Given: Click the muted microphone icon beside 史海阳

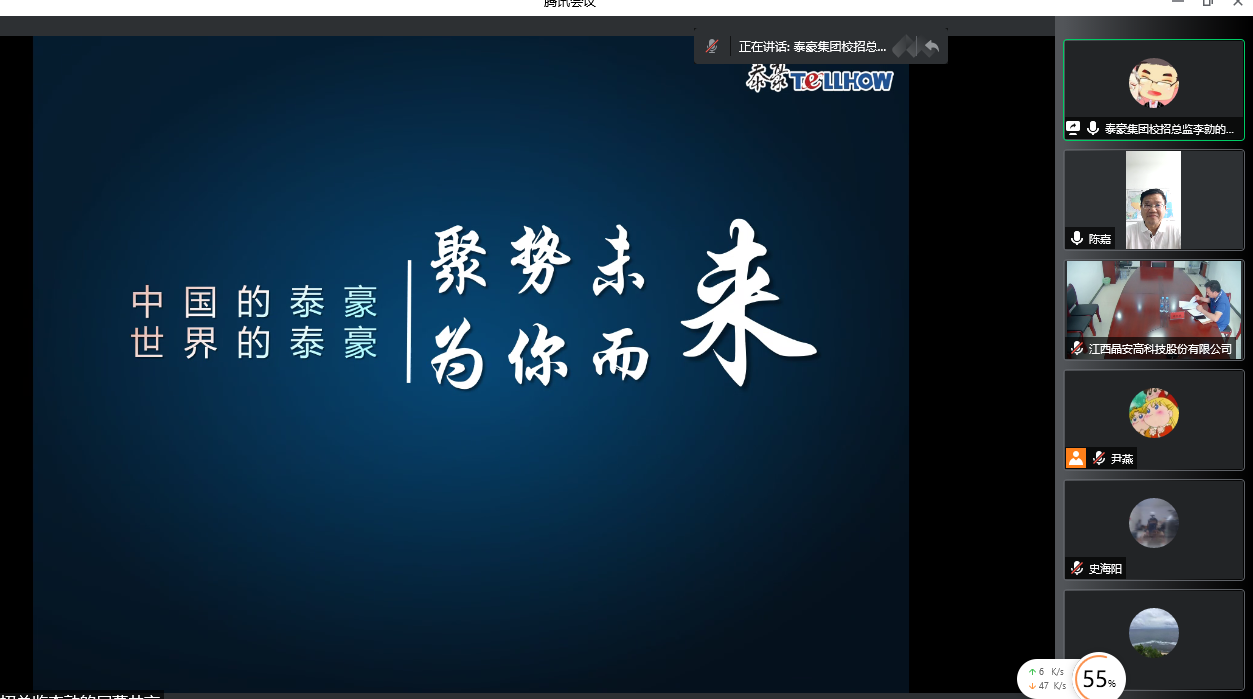Looking at the screenshot, I should [1077, 568].
